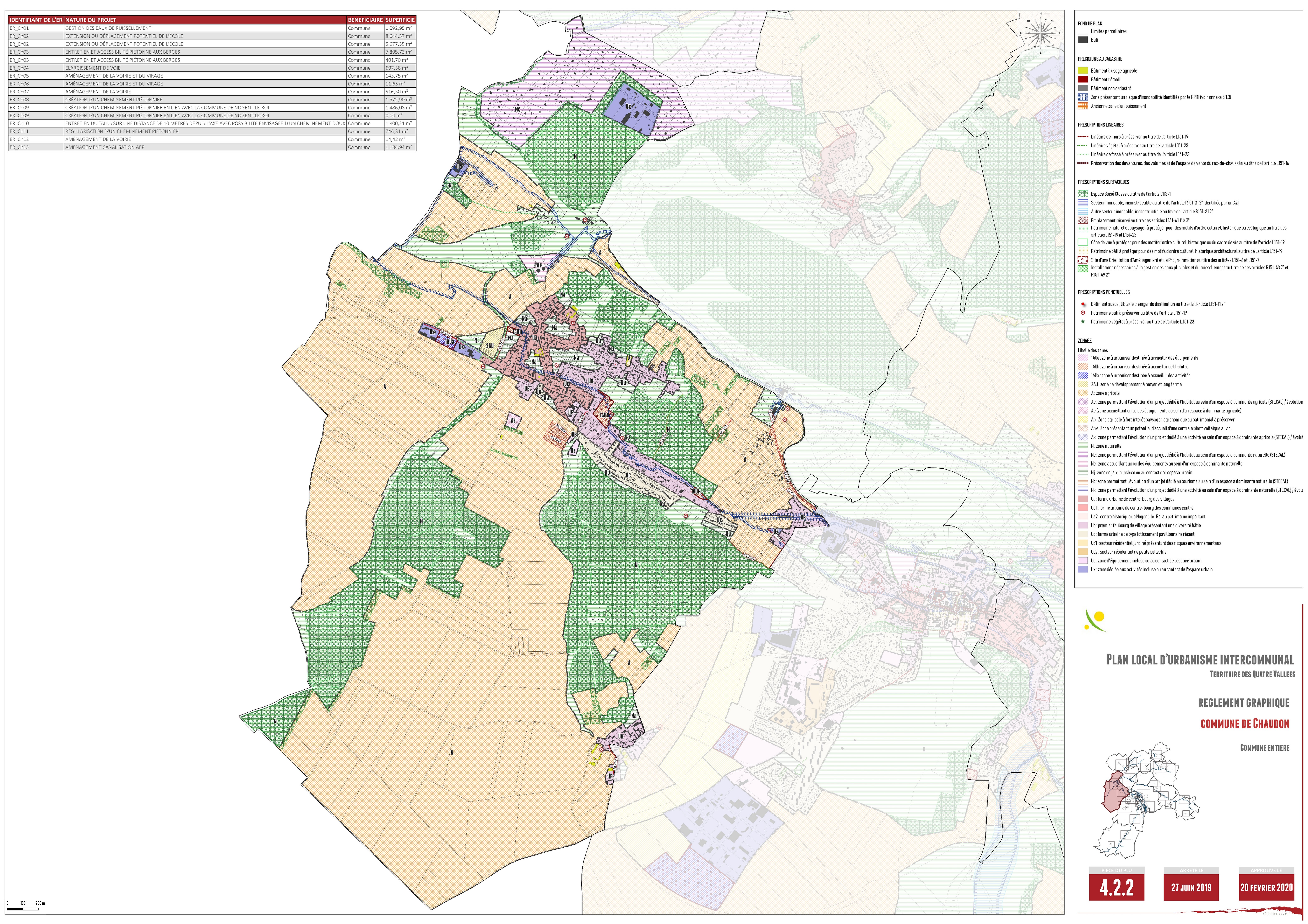Click the Secteur inondable AZI legend symbol
Viewport: 1308px width, 924px height.
click(x=1083, y=203)
